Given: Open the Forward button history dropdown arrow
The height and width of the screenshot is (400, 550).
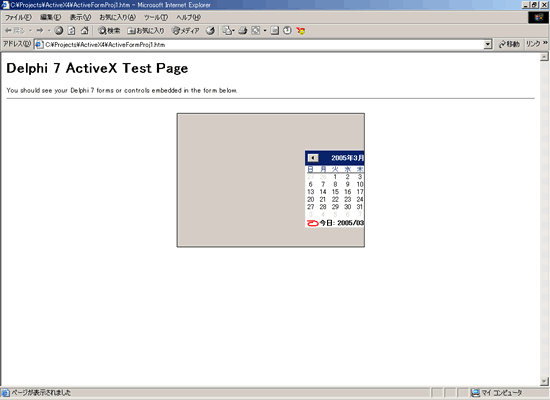Looking at the screenshot, I should 49,31.
